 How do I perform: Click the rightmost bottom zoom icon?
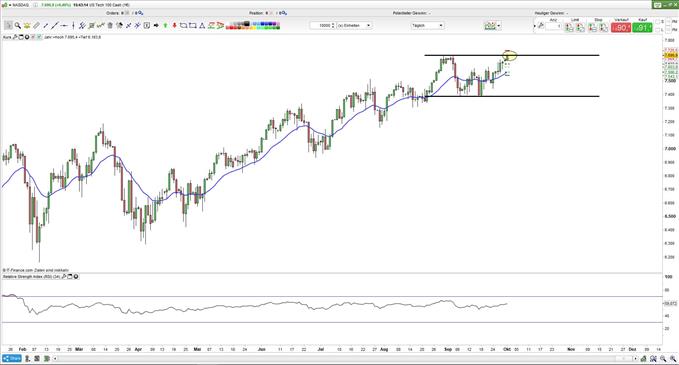click(674, 359)
